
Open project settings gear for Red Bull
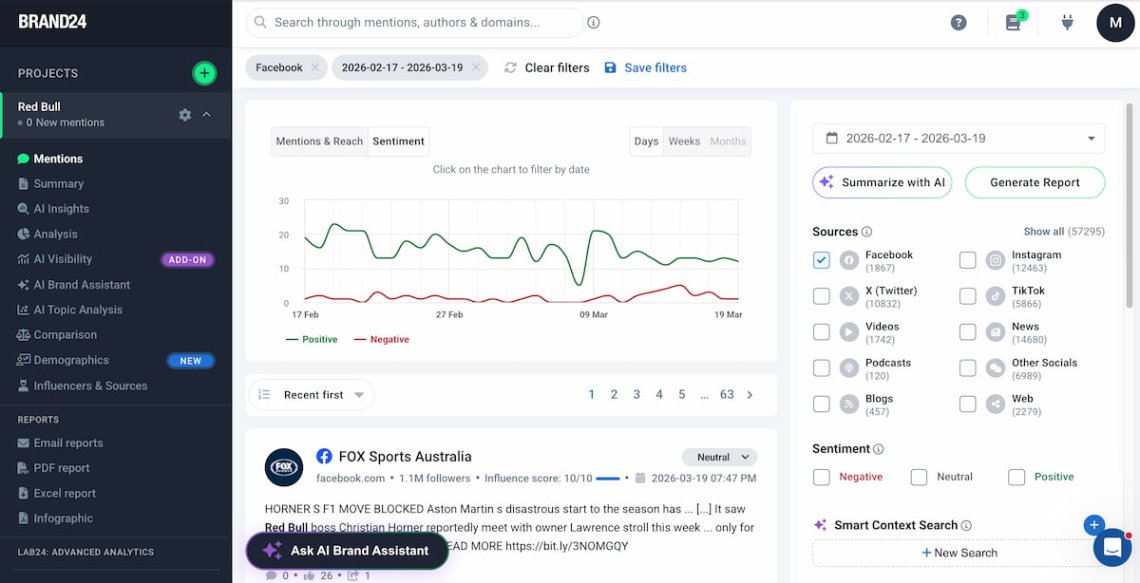click(x=185, y=114)
